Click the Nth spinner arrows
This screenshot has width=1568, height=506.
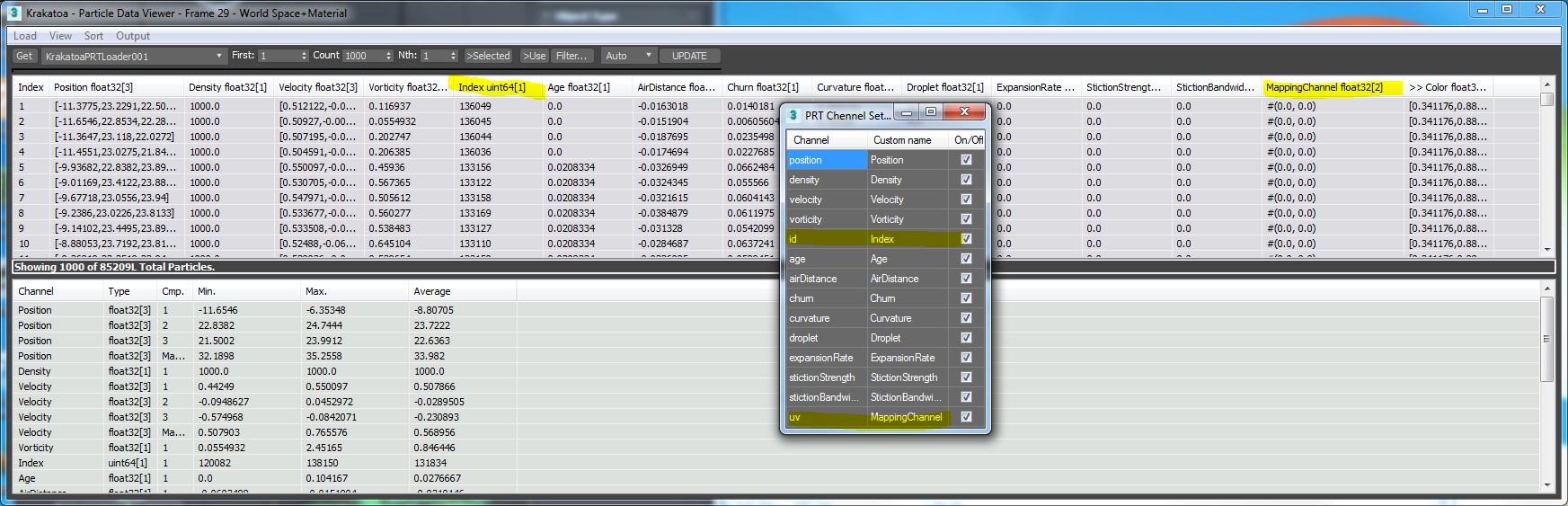[454, 56]
